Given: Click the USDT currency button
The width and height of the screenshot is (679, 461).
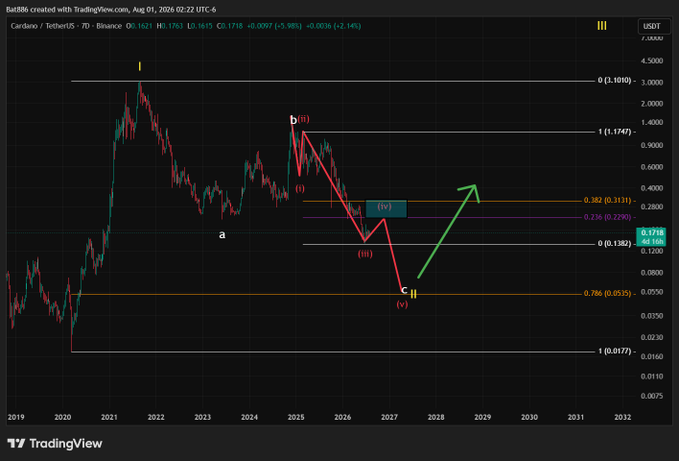Looking at the screenshot, I should [653, 26].
